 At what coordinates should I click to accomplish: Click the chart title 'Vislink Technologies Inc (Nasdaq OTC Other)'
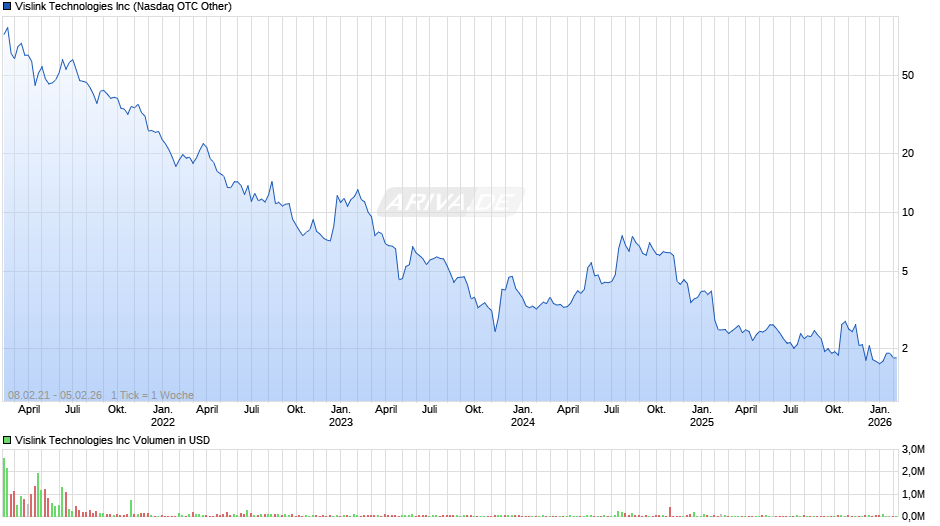pyautogui.click(x=123, y=7)
